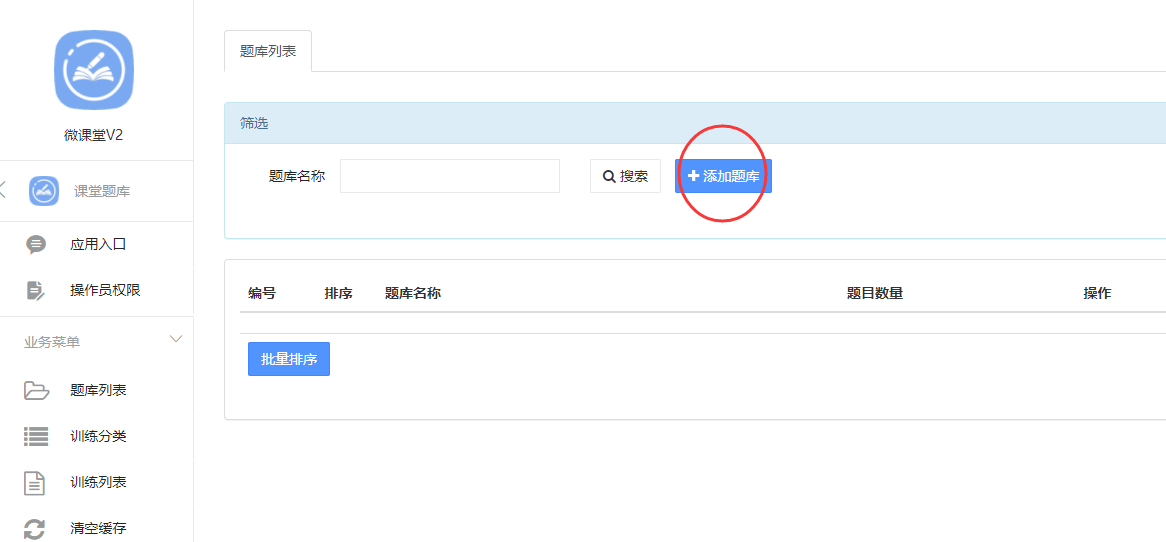Open 训练分类 sidebar menu item
Screen dimensions: 1166x542
(x=97, y=436)
